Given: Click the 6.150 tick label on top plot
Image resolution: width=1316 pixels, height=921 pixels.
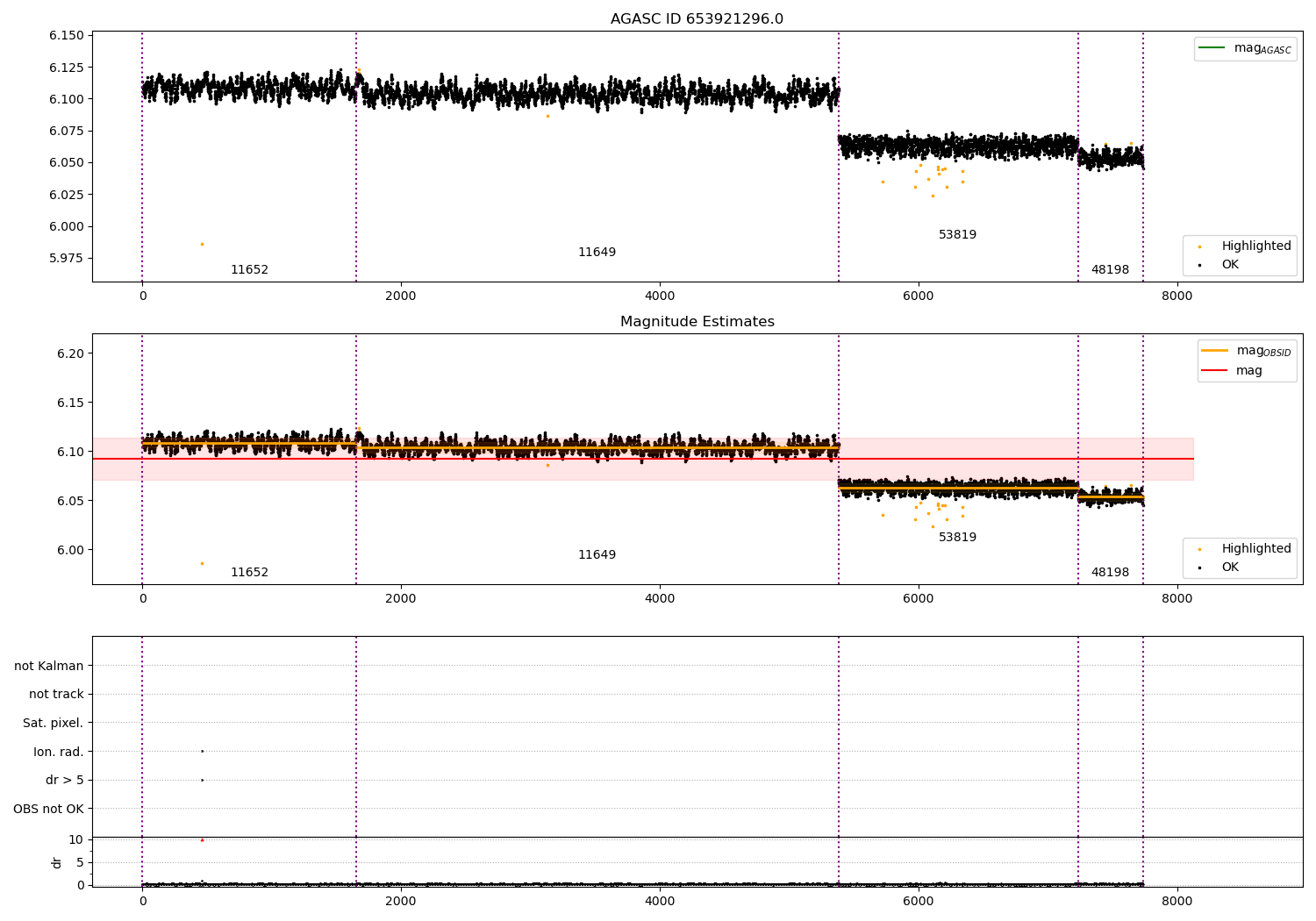Looking at the screenshot, I should (67, 35).
